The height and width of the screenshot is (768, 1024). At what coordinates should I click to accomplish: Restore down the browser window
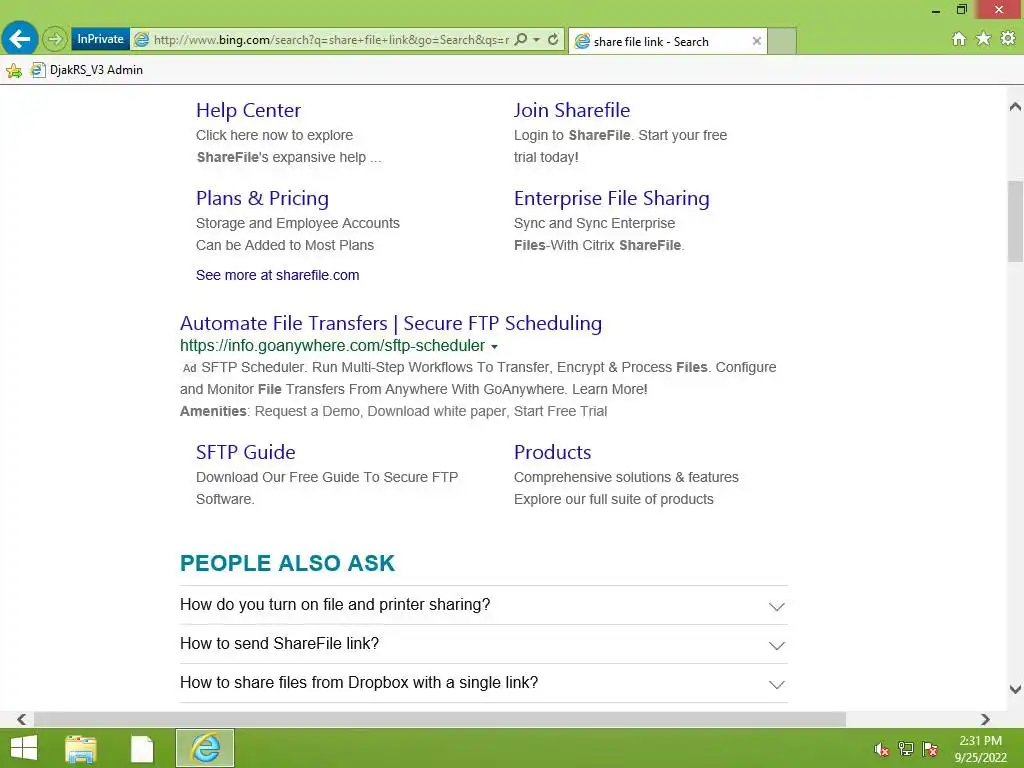(961, 9)
